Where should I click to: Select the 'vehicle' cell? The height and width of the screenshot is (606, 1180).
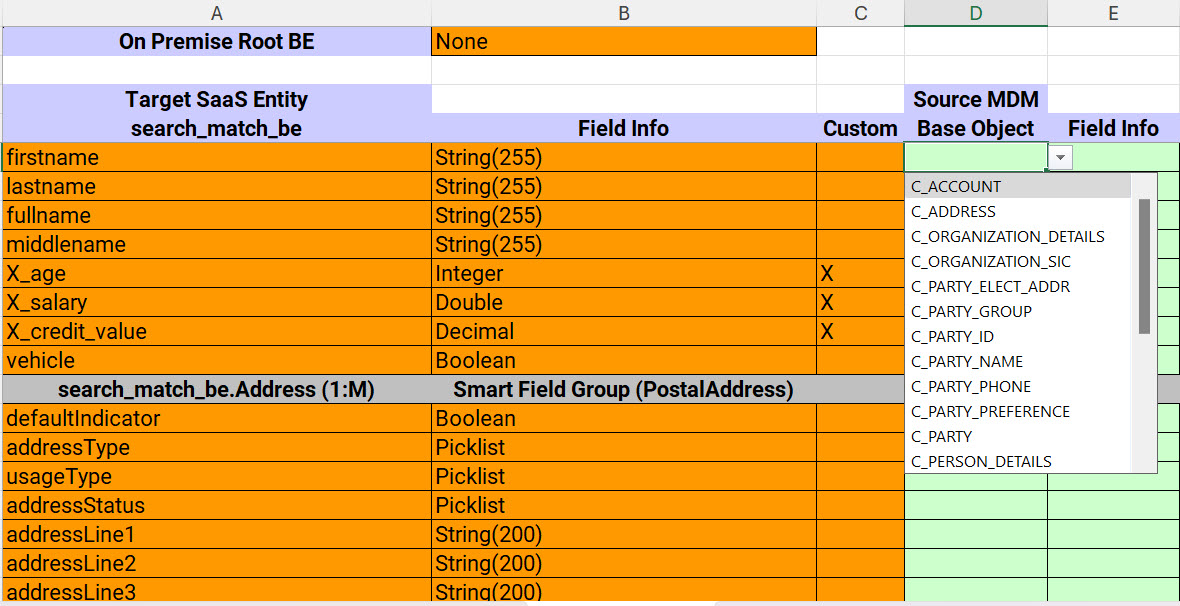(217, 361)
